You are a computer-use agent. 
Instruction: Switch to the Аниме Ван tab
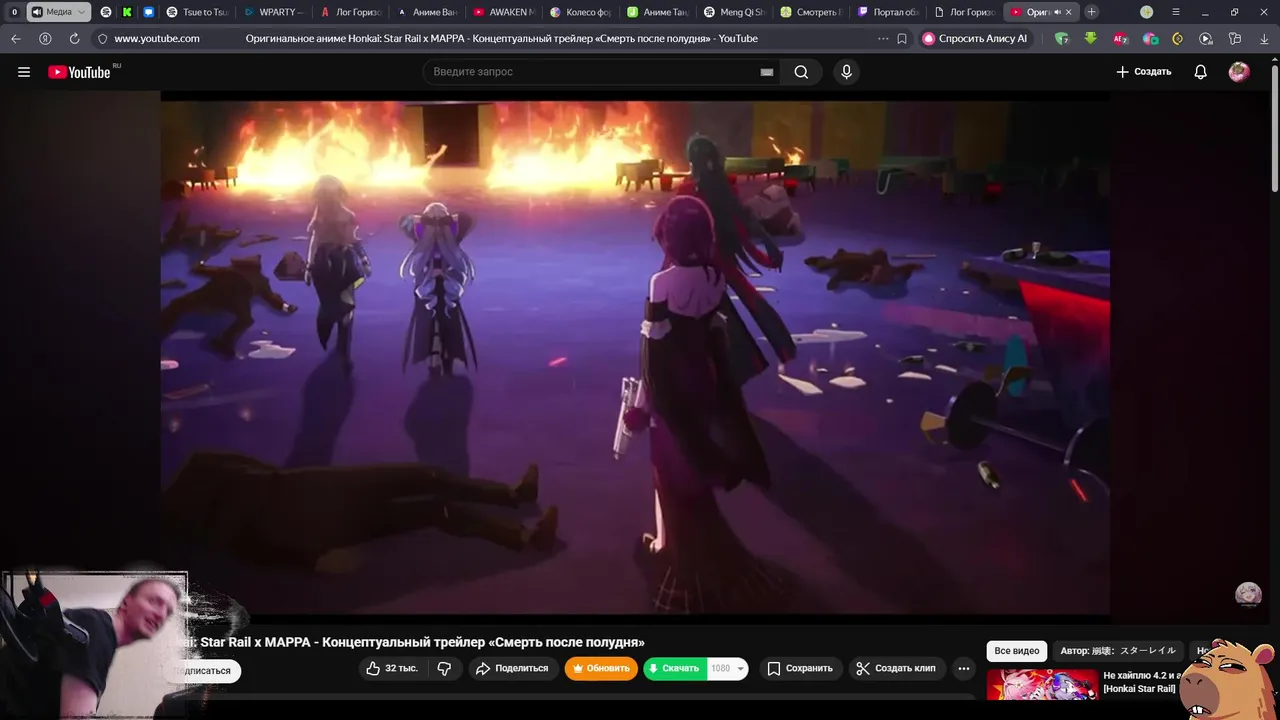coord(427,12)
